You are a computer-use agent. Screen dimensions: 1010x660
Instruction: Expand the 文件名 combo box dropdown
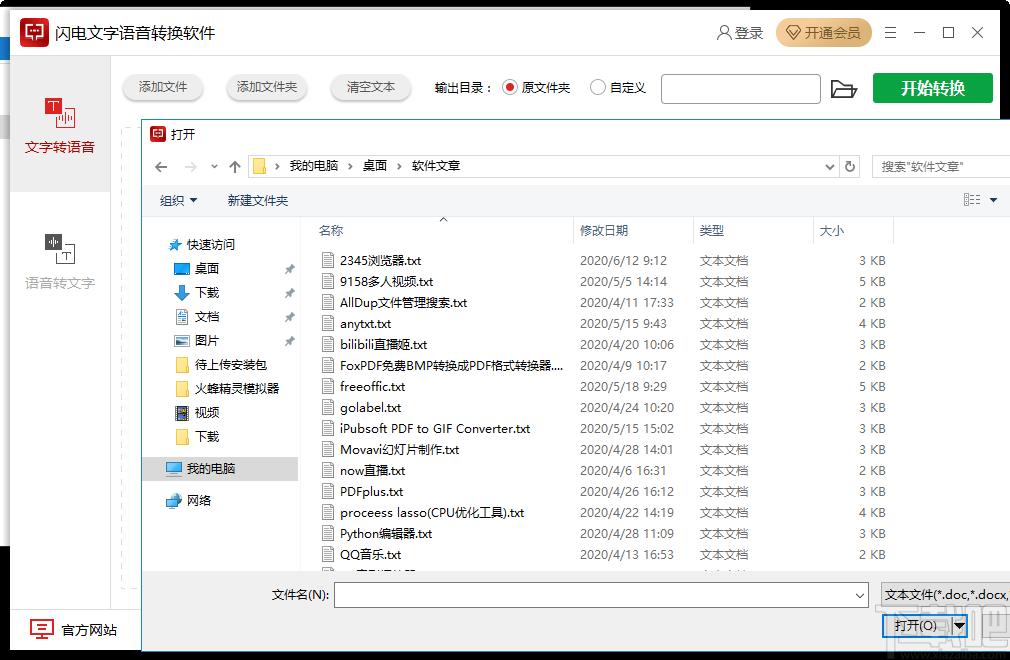coord(859,596)
